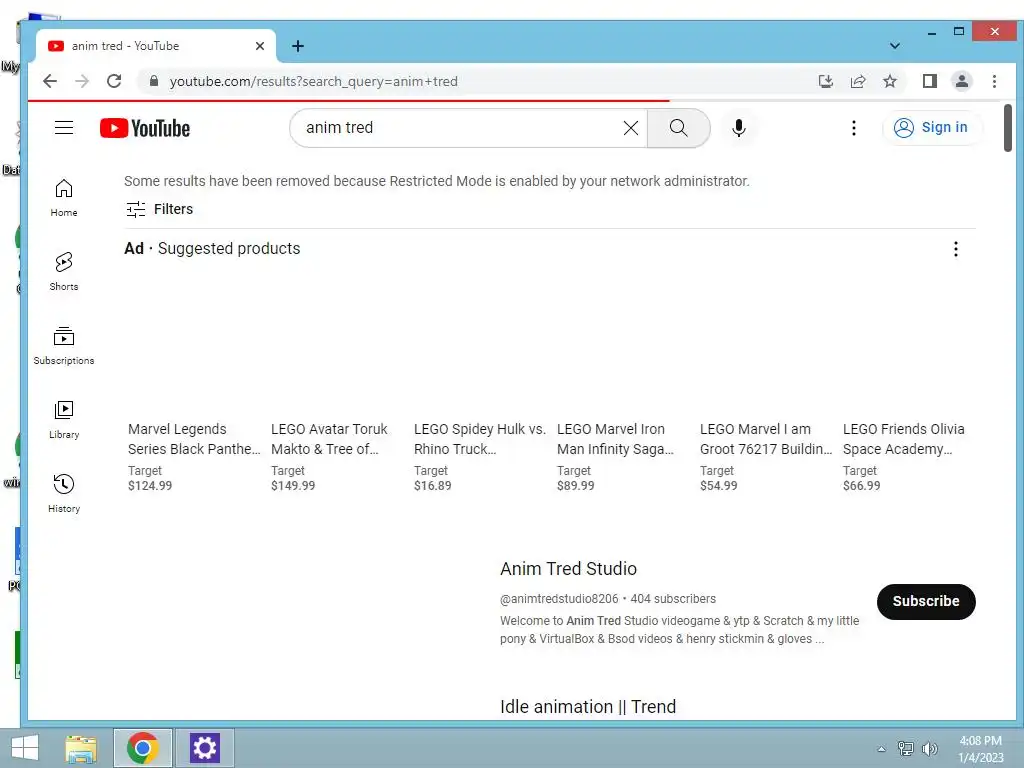Viewport: 1024px width, 768px height.
Task: Start voice search with microphone icon
Action: [x=739, y=128]
